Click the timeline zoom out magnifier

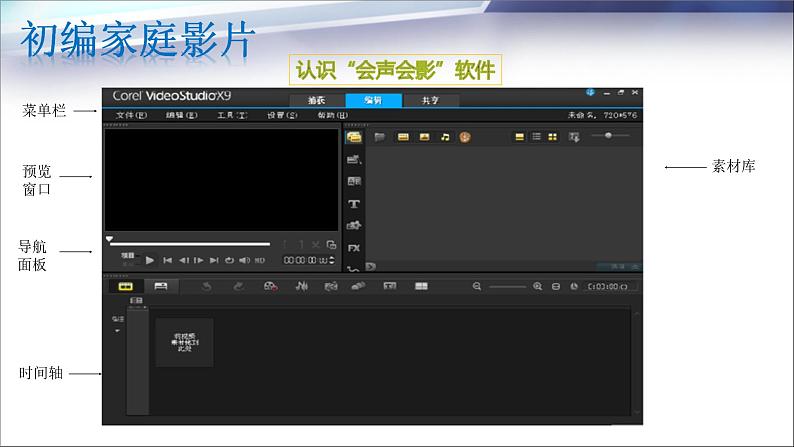(477, 287)
